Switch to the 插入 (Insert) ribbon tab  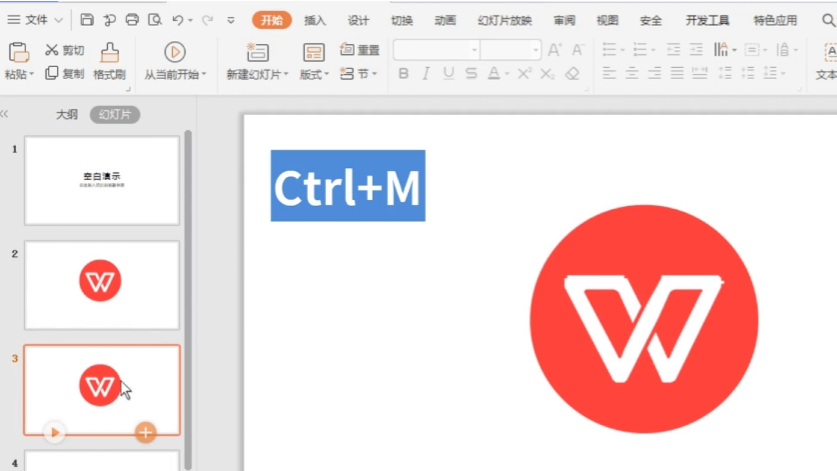[314, 20]
